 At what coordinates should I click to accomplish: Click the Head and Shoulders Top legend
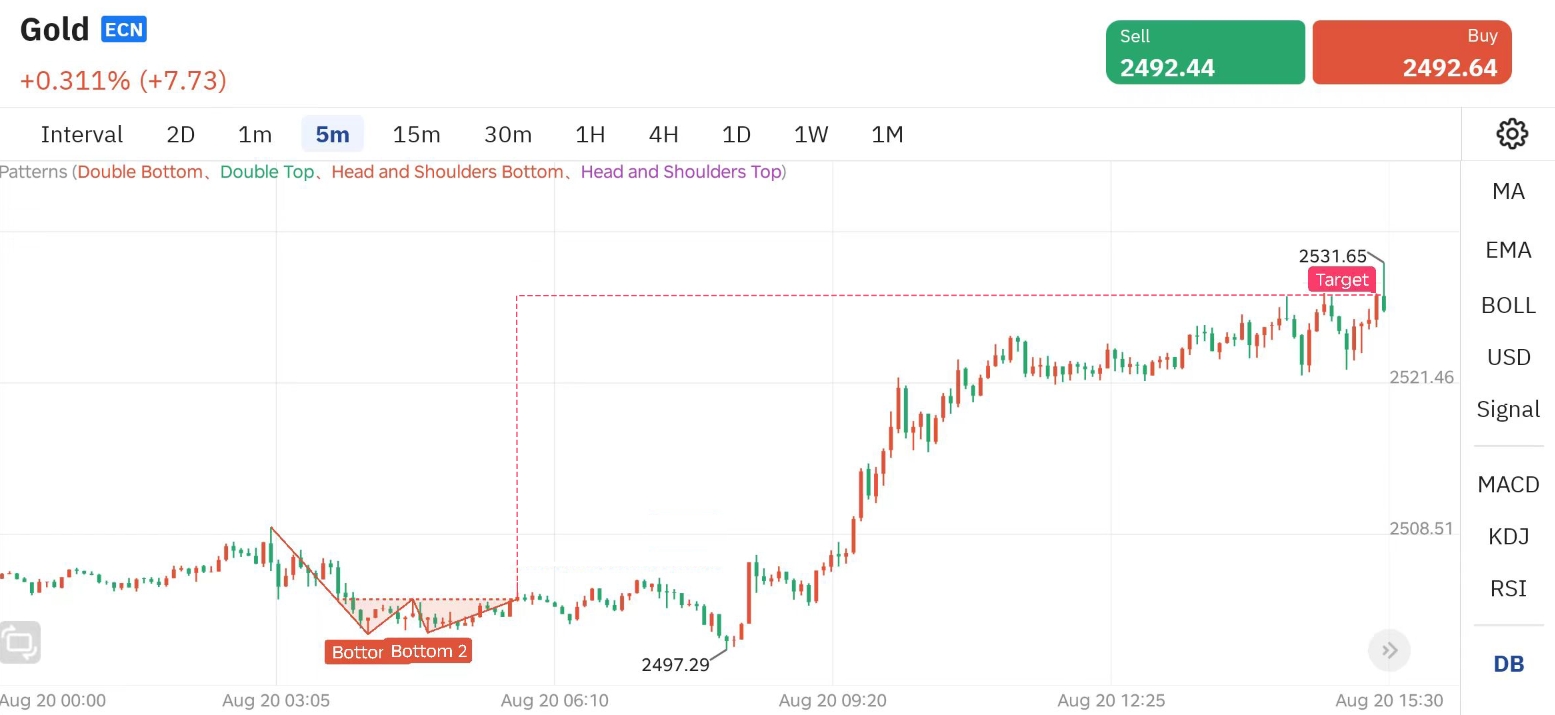(680, 172)
